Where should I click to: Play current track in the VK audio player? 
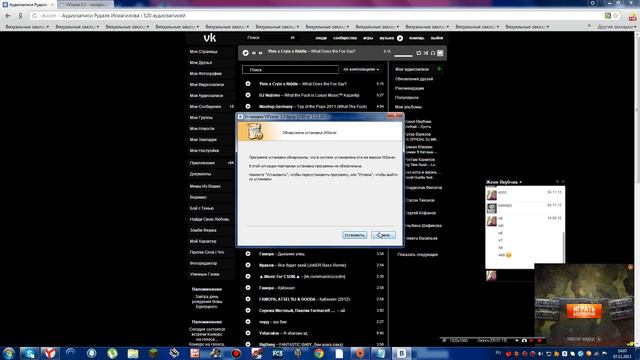245,53
